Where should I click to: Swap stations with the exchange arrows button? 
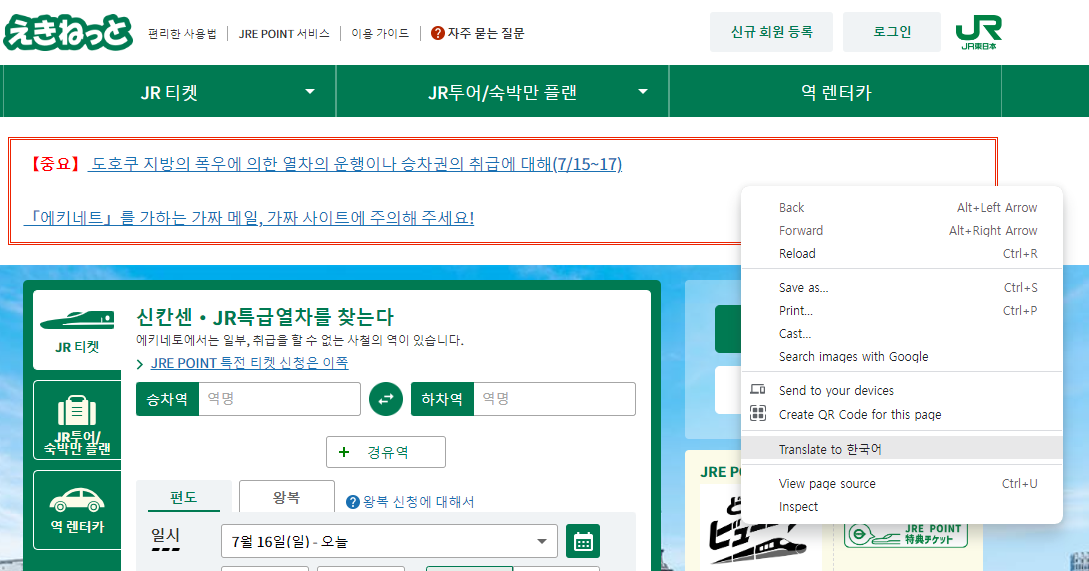pos(386,399)
